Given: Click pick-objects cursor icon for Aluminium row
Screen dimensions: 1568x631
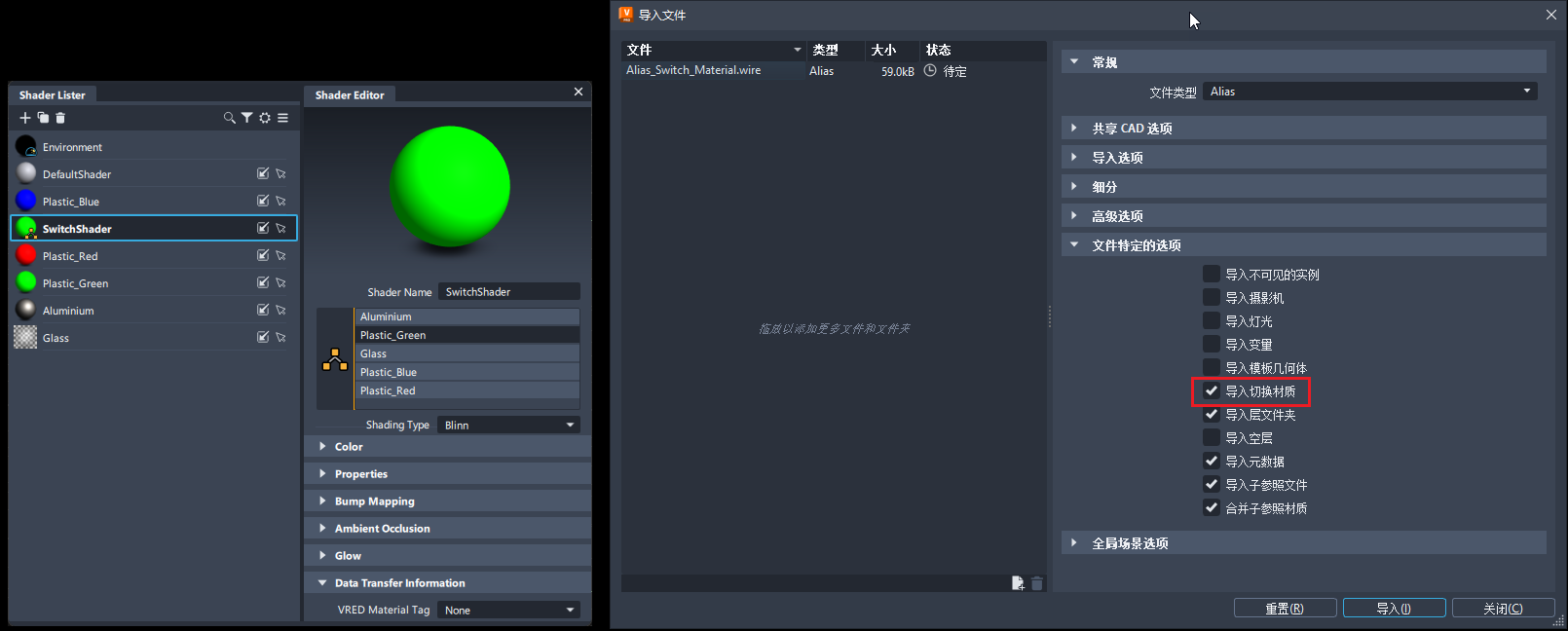Looking at the screenshot, I should 280,310.
